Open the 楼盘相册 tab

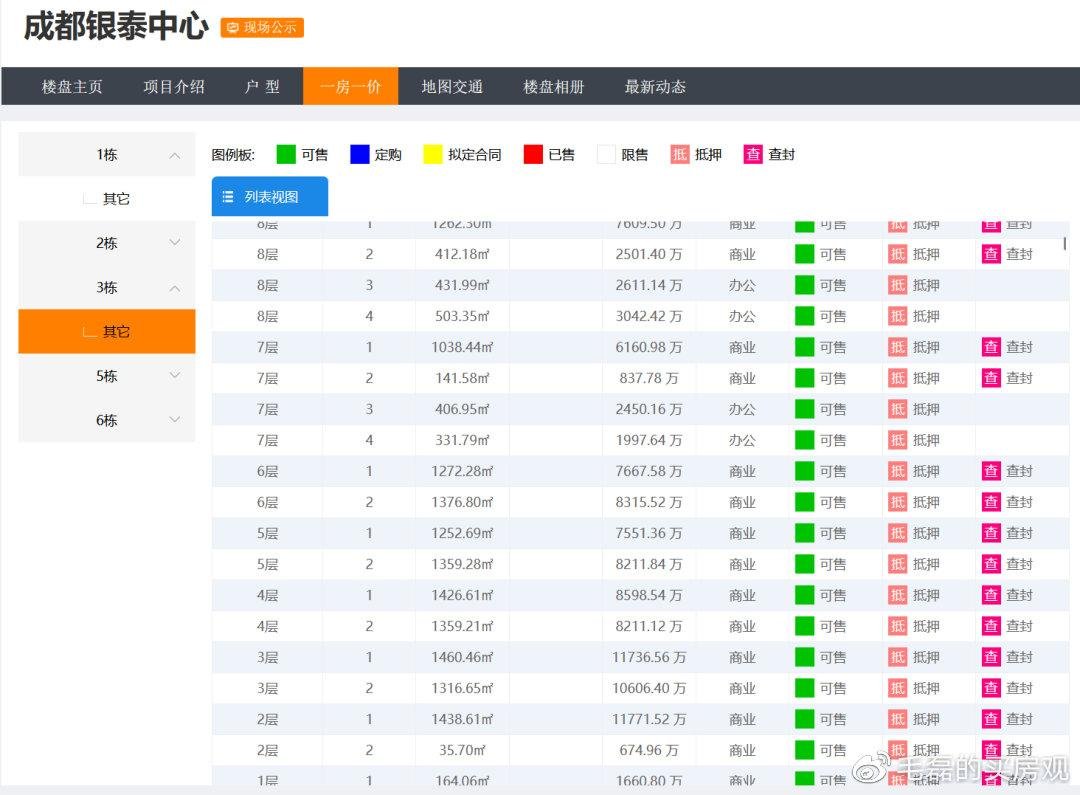[x=554, y=87]
